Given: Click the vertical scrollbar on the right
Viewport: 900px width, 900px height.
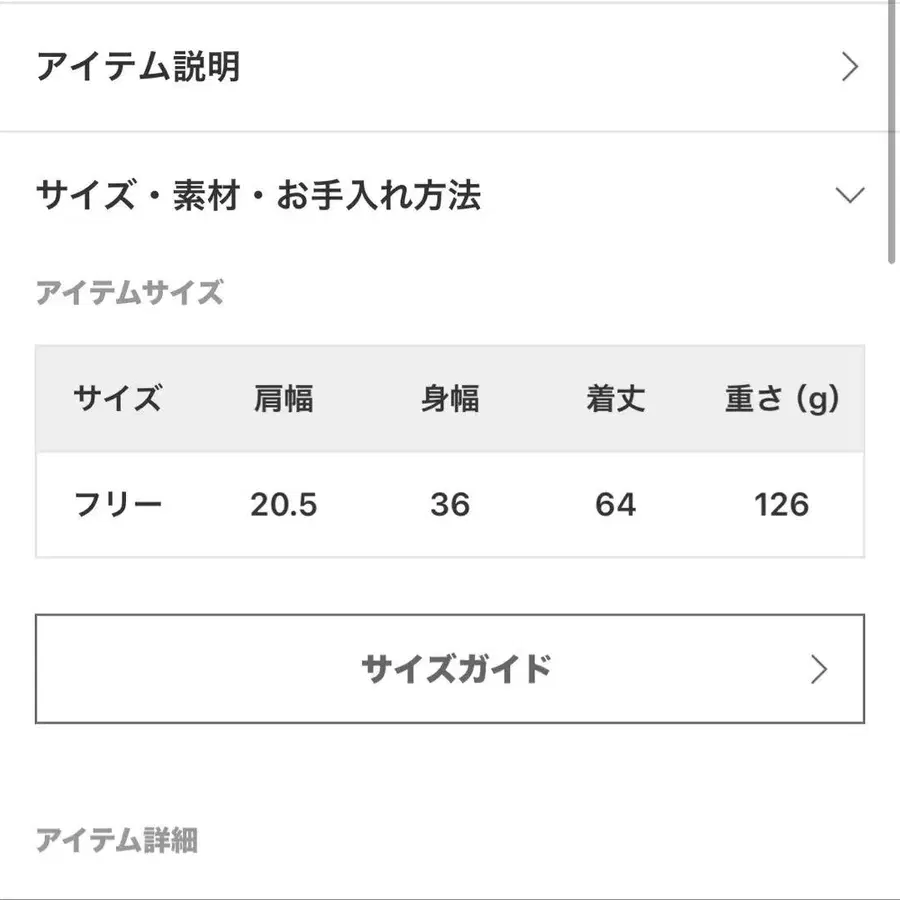Looking at the screenshot, I should (893, 130).
